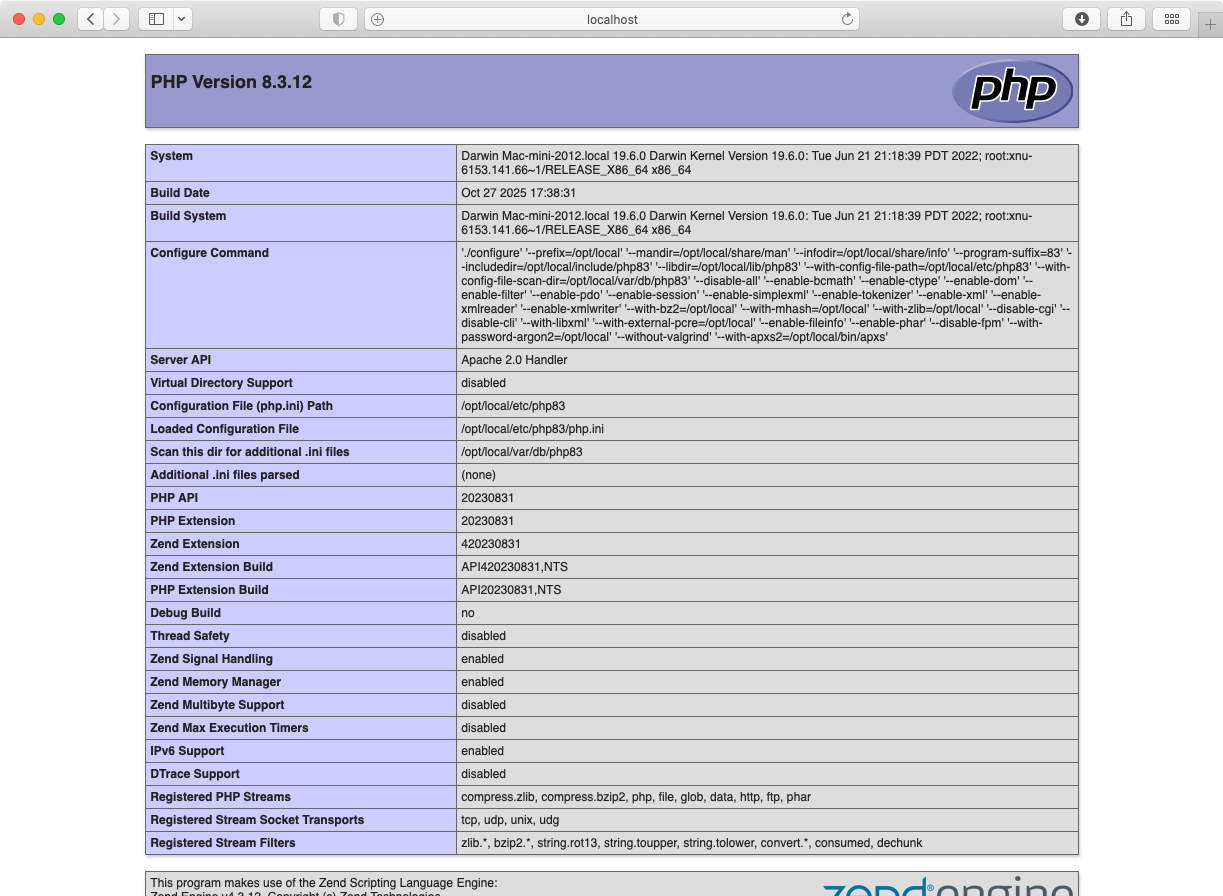The height and width of the screenshot is (896, 1223).
Task: Click the Zend Engine logo
Action: click(947, 888)
